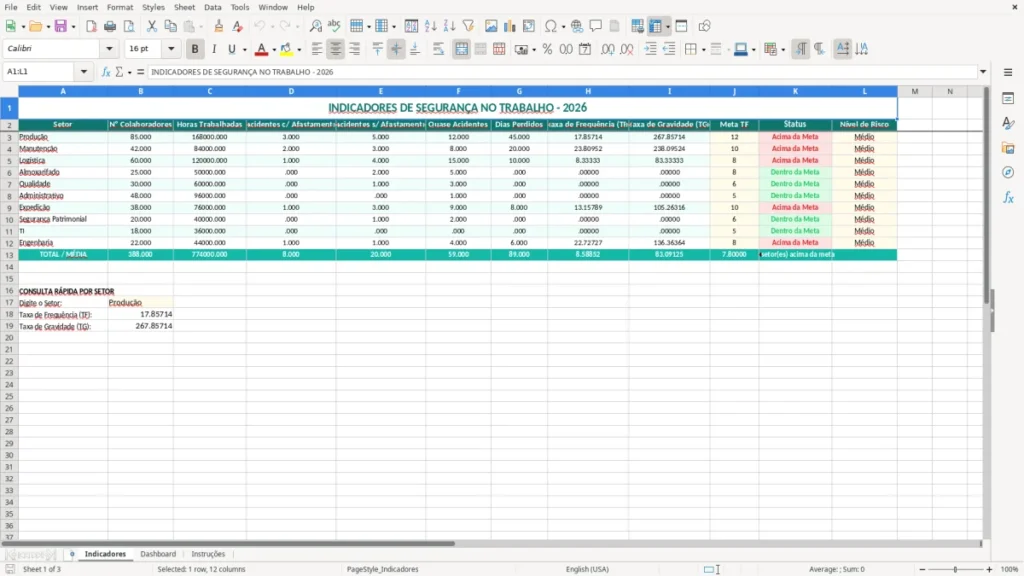Open Freeze Rows and Columns dropdown
This screenshot has width=1024, height=576.
667,27
